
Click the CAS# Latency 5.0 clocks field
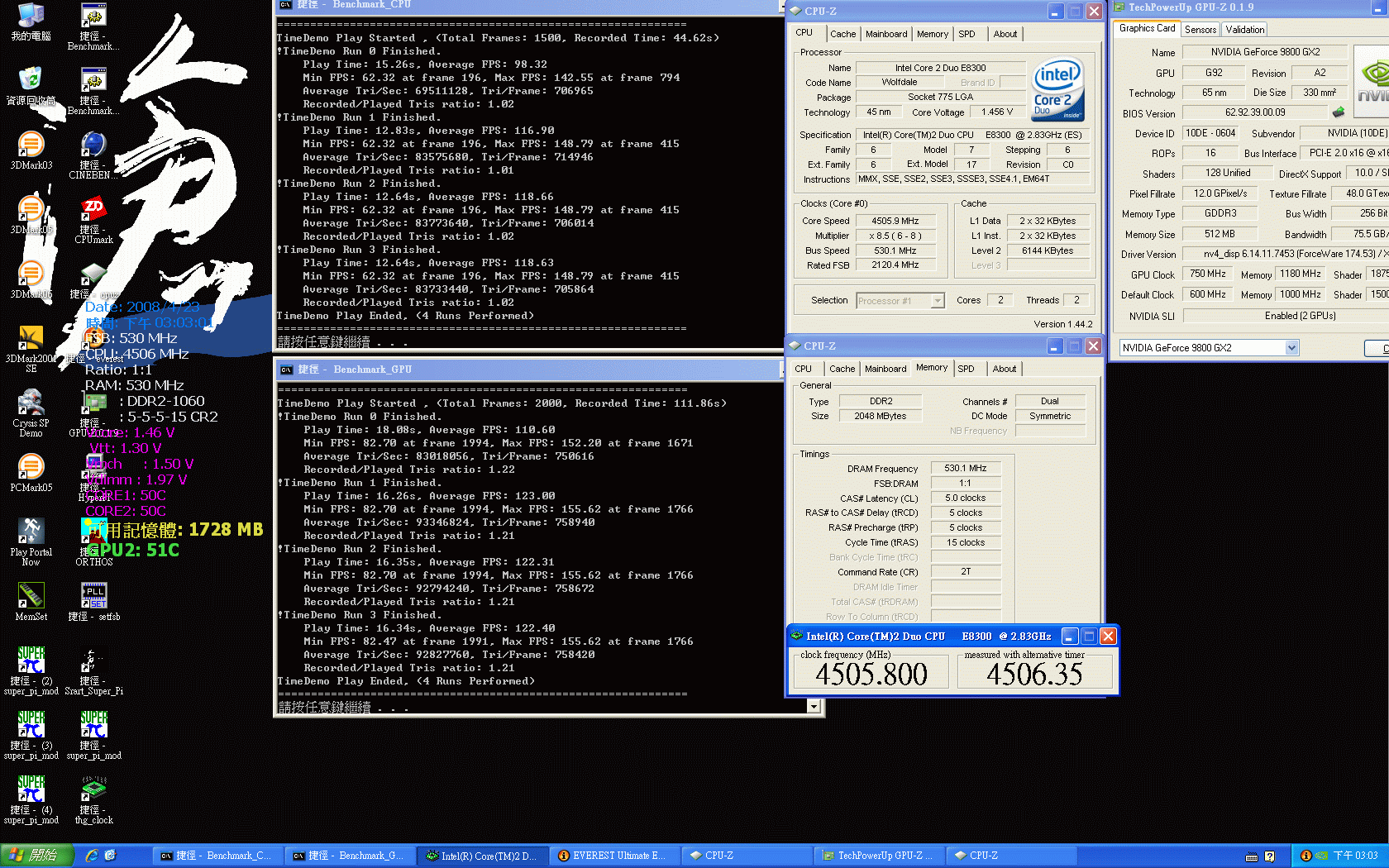(966, 498)
